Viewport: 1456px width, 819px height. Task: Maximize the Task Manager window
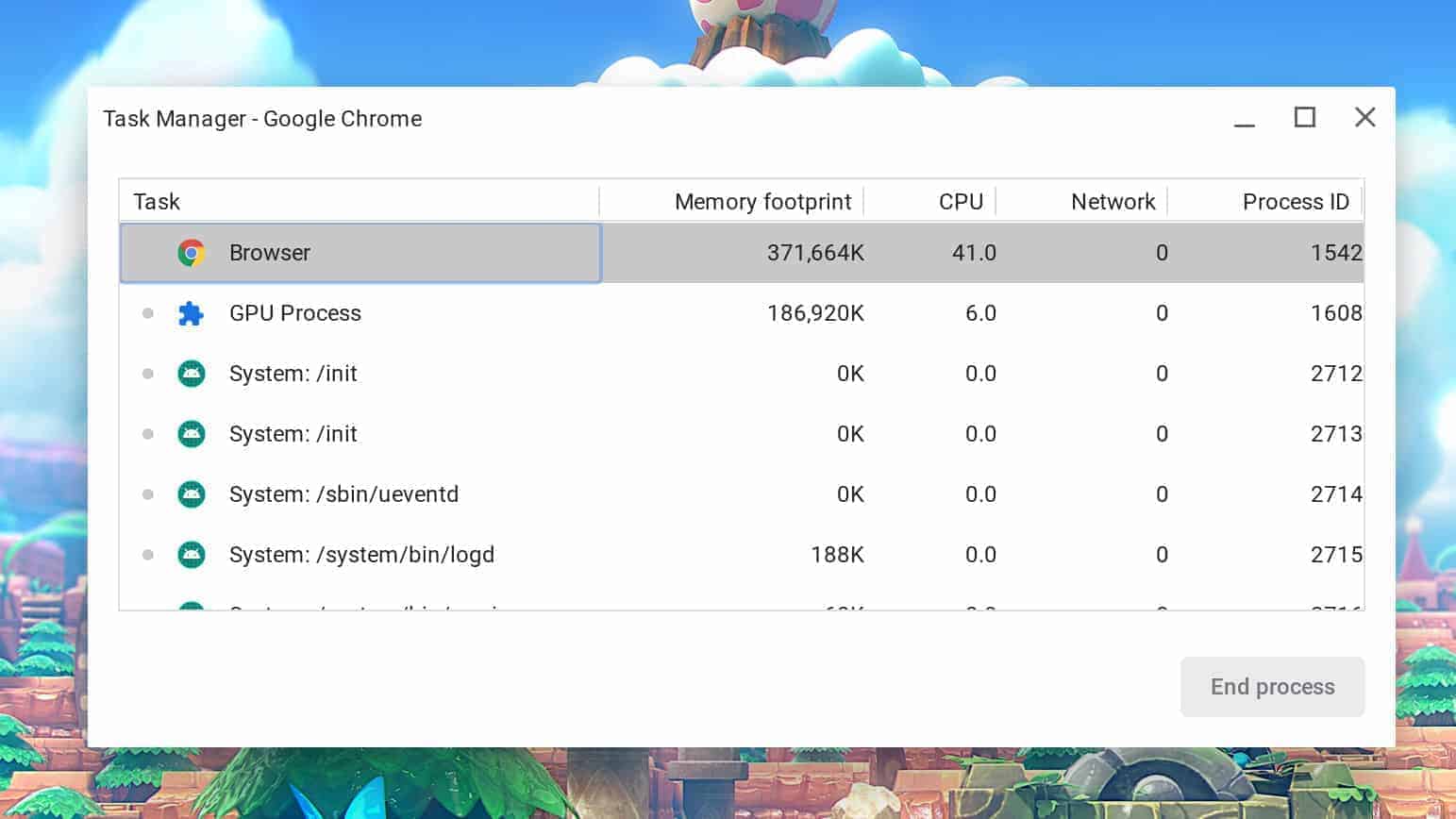click(1305, 117)
